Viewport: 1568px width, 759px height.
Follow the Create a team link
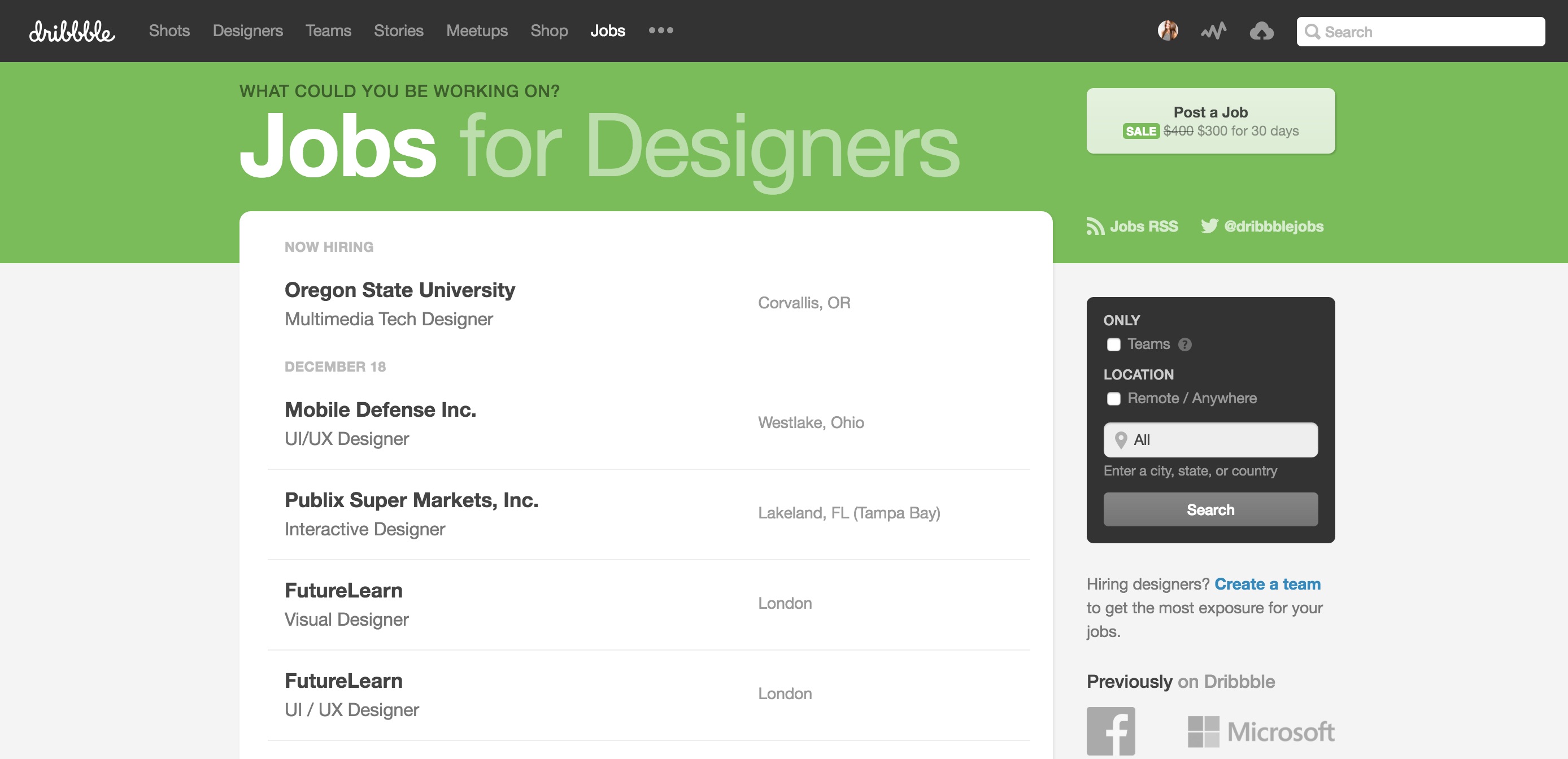coord(1268,584)
